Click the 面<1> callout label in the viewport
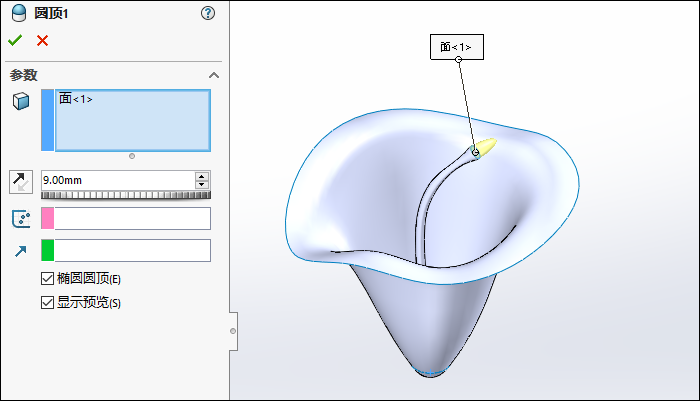The width and height of the screenshot is (700, 401). point(457,47)
